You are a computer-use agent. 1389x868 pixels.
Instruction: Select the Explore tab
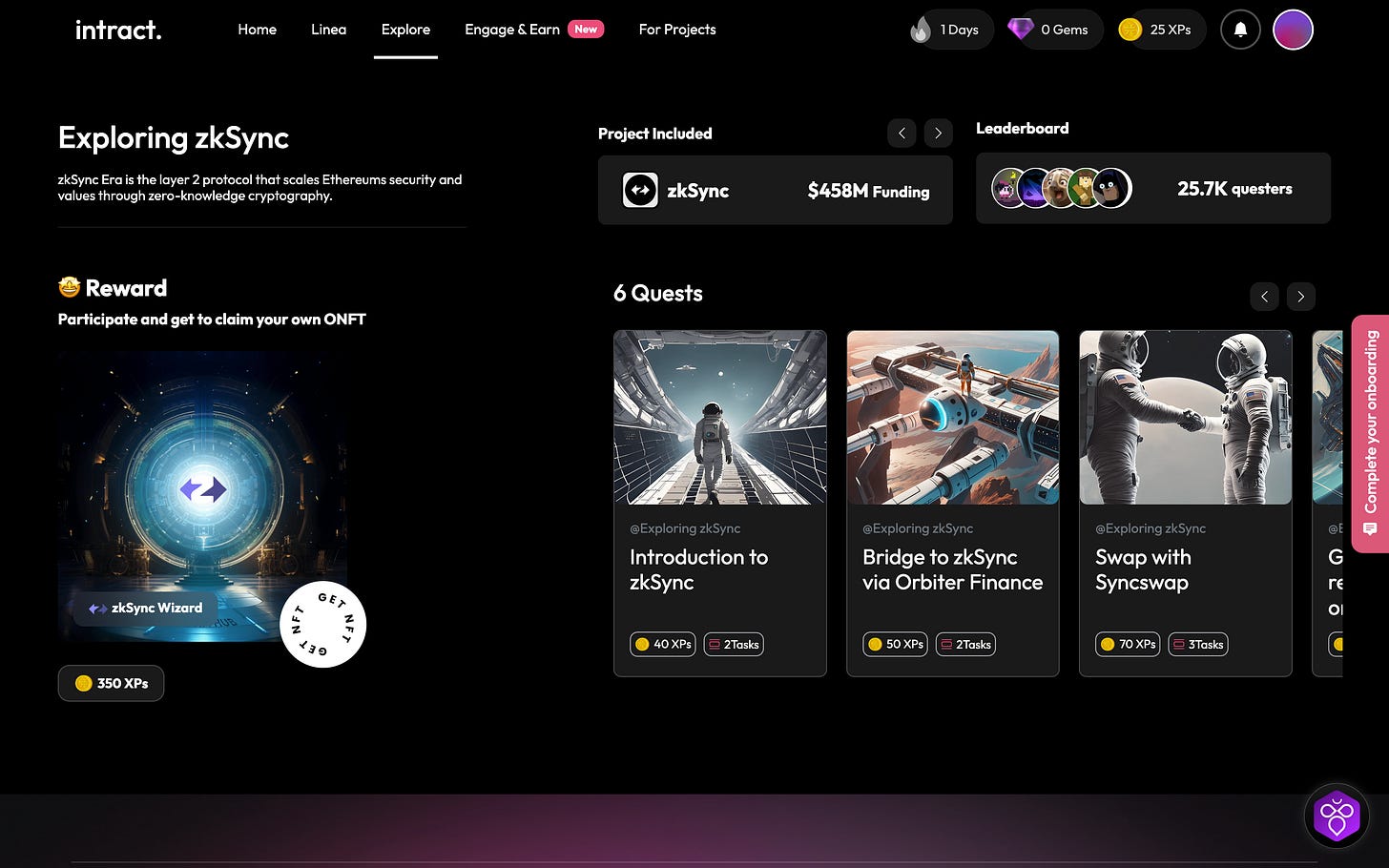(x=405, y=30)
